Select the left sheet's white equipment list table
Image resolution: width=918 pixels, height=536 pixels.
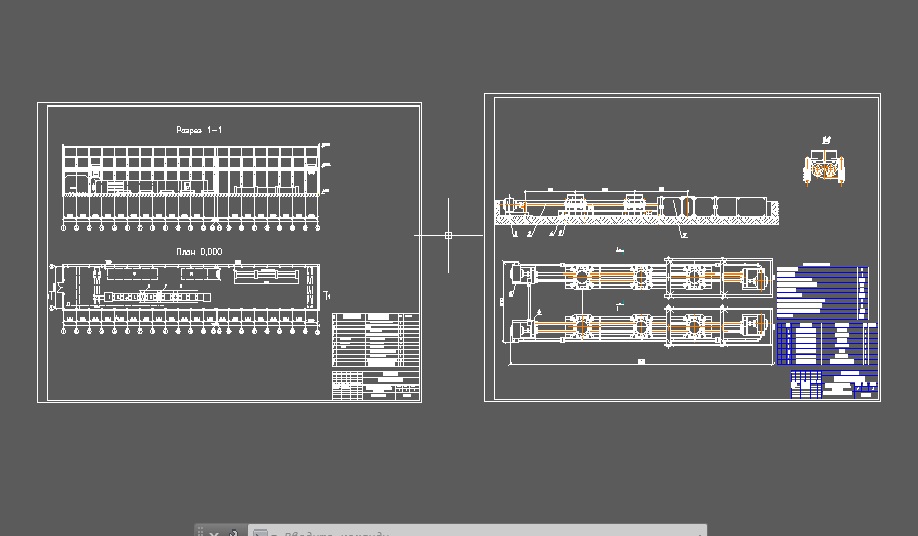(376, 340)
